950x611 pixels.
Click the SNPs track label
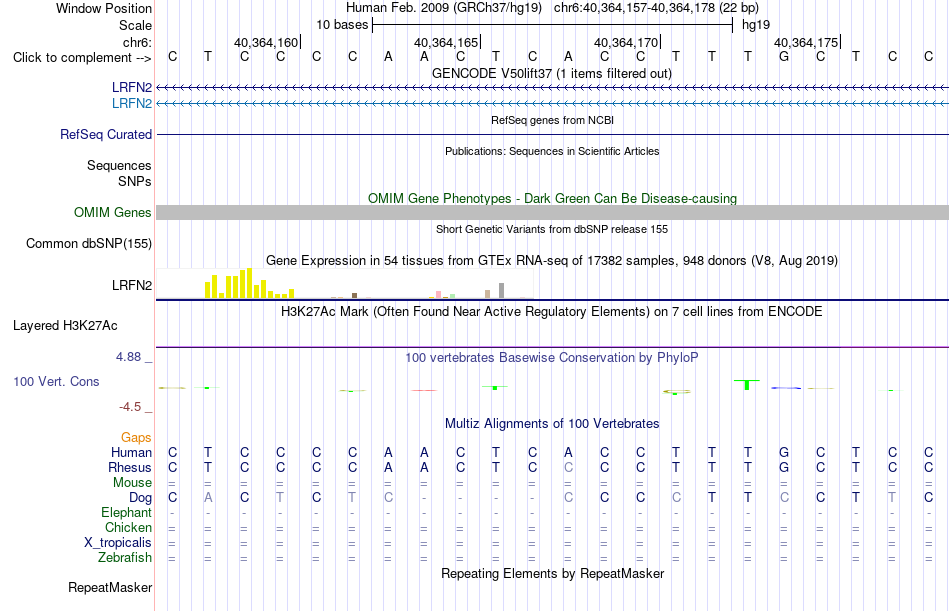pyautogui.click(x=135, y=181)
